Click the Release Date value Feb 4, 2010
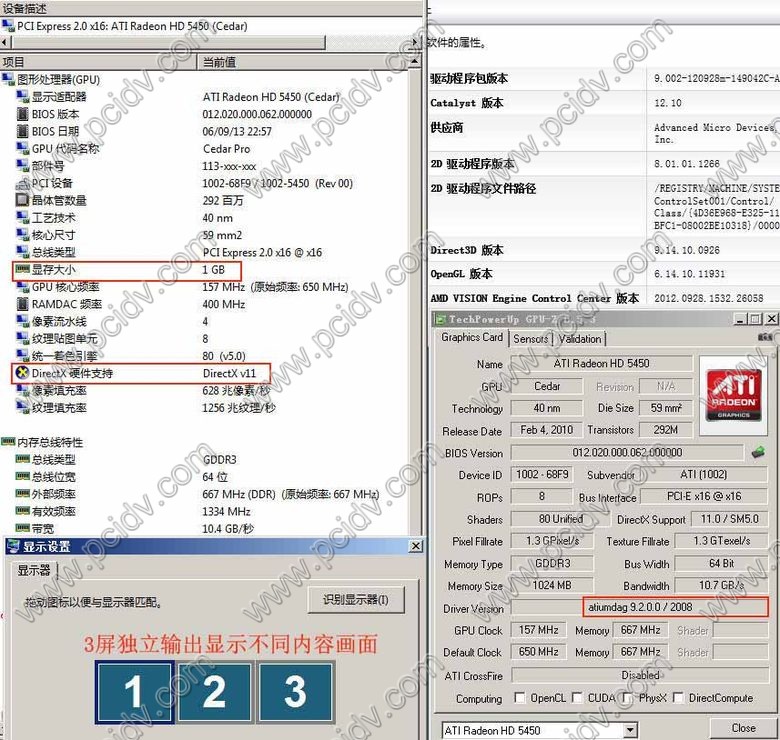 pos(547,430)
